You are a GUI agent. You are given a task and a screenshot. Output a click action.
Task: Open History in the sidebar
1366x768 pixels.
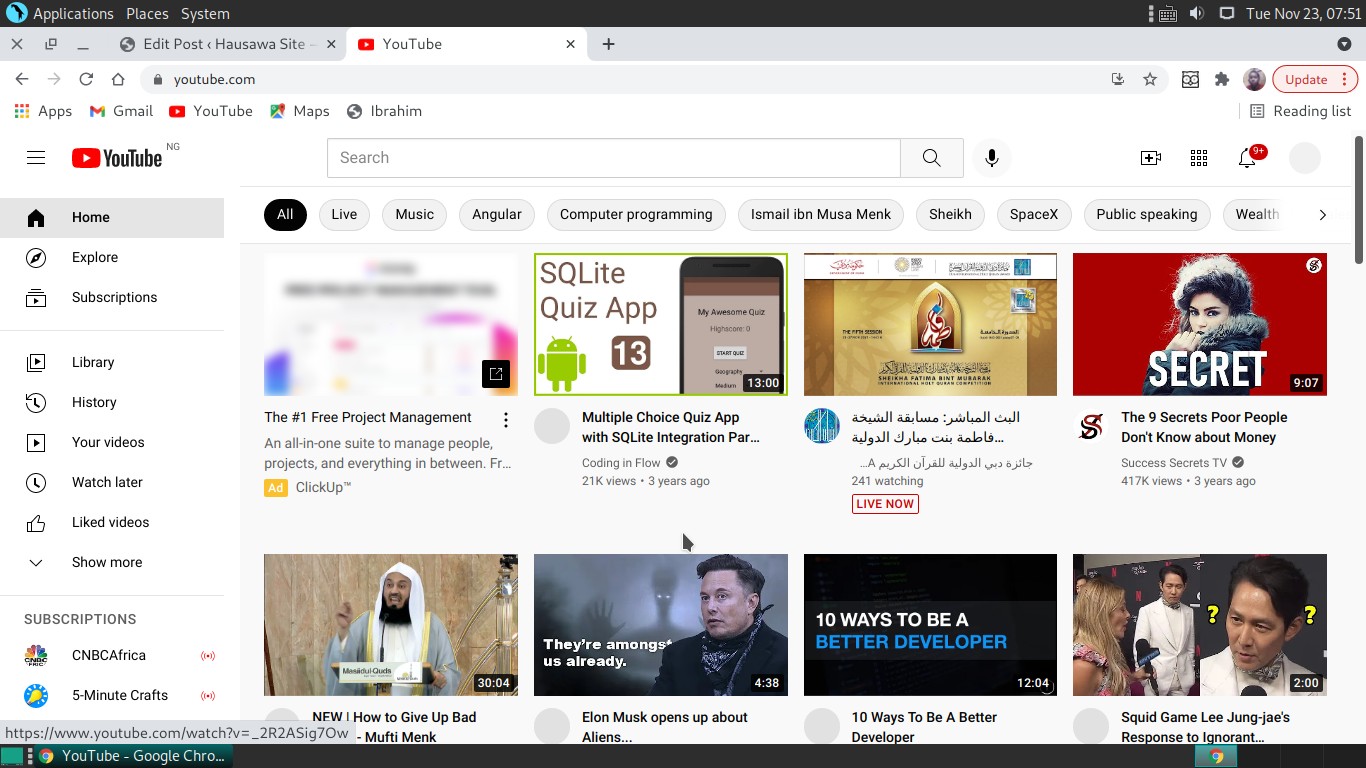pos(112,402)
